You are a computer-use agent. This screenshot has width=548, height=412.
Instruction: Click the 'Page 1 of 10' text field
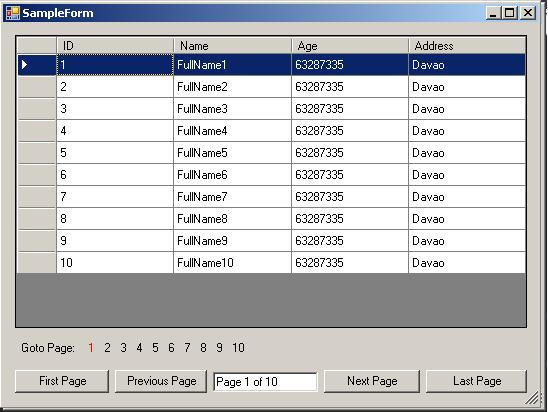point(265,382)
